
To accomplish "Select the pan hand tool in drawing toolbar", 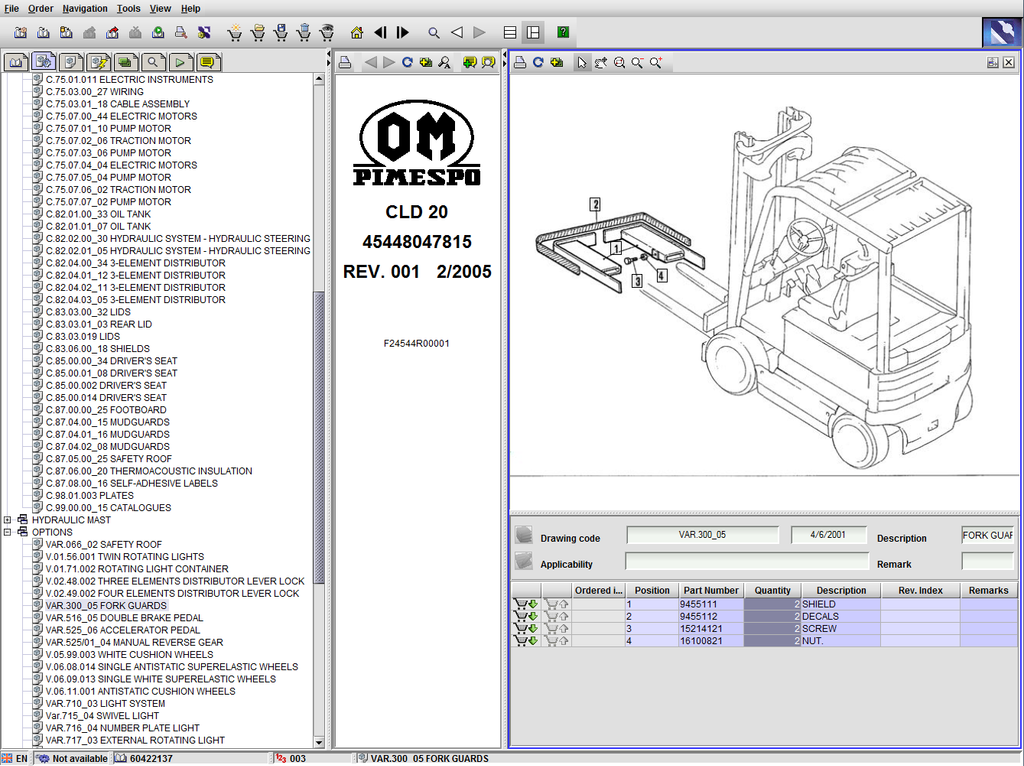I will (601, 63).
